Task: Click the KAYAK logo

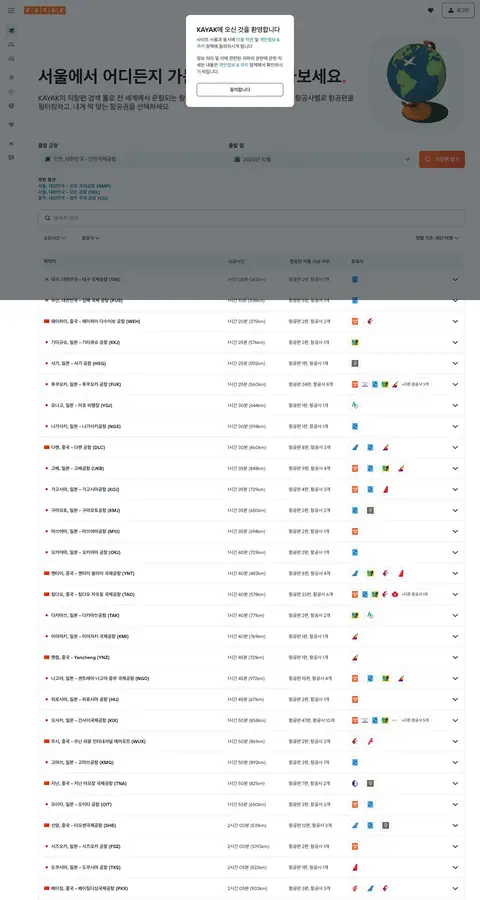Action: [x=45, y=10]
